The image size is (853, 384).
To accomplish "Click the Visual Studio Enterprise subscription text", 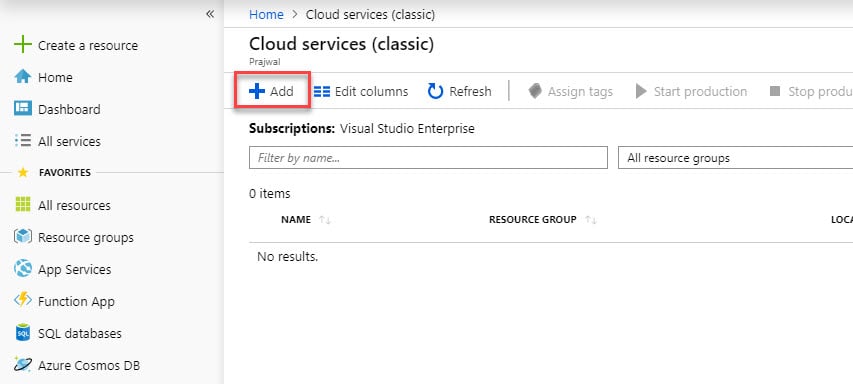I will (407, 129).
